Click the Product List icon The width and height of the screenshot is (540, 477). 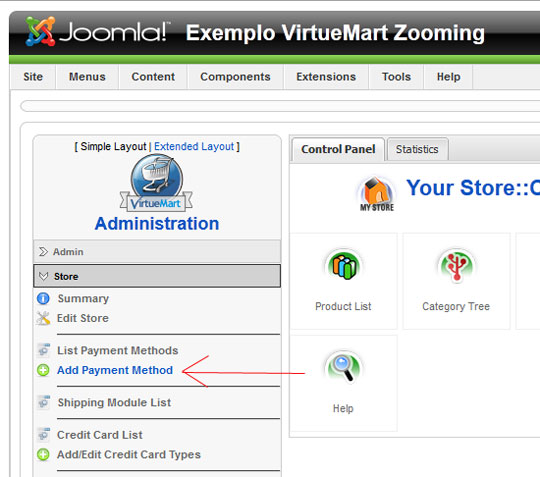343,266
